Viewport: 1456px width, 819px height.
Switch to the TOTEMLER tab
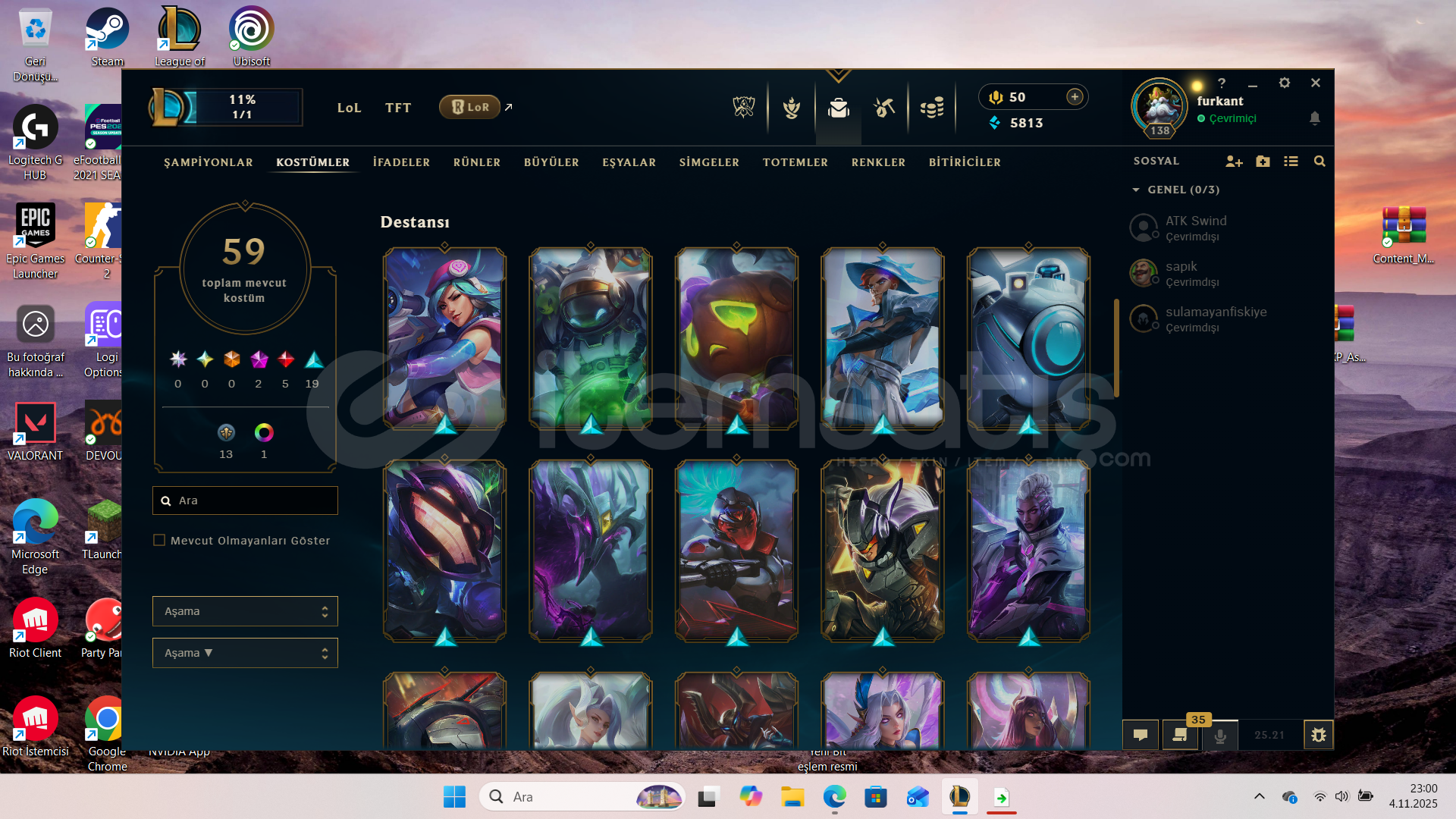pos(795,162)
